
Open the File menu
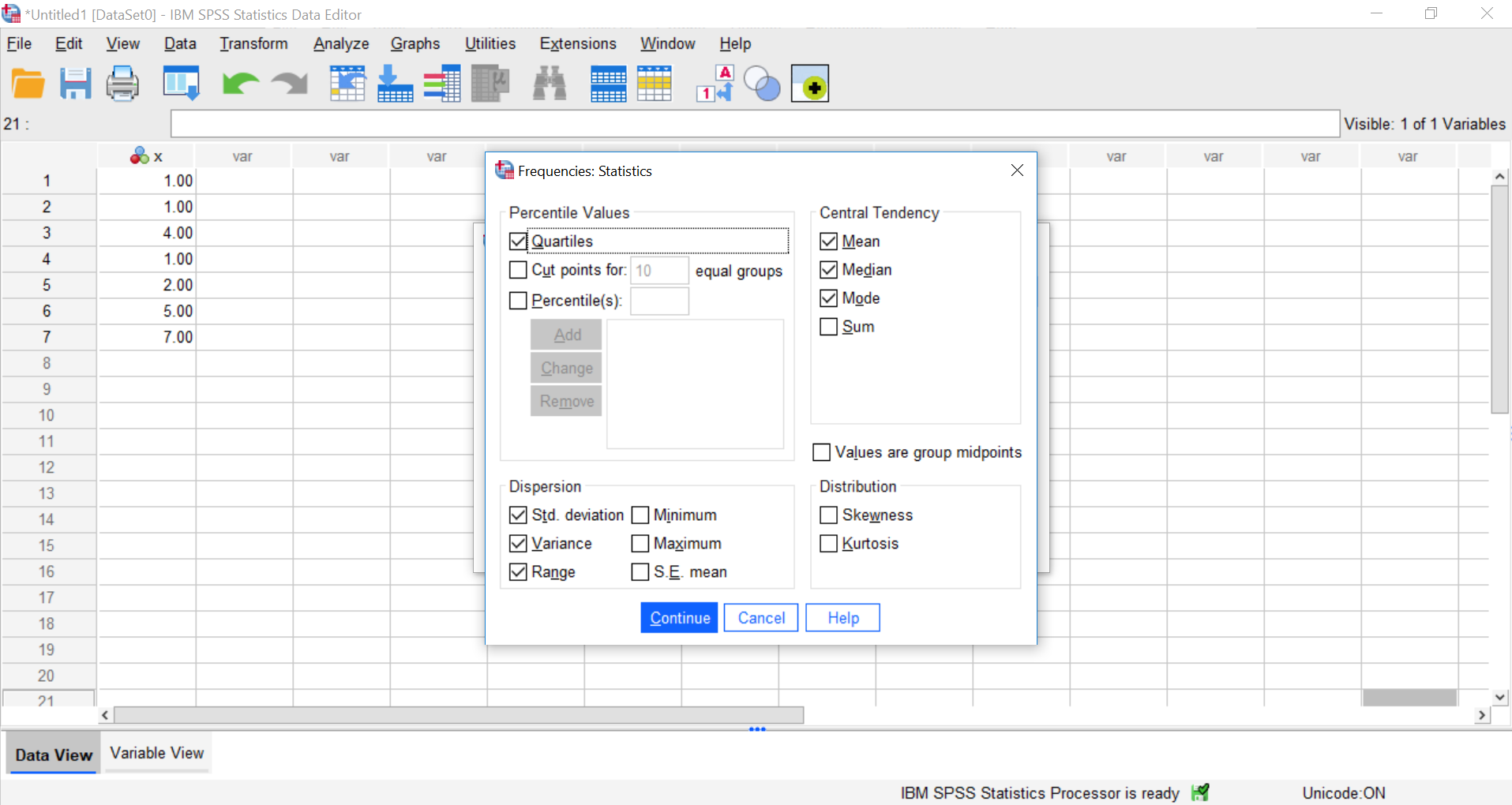[x=19, y=43]
